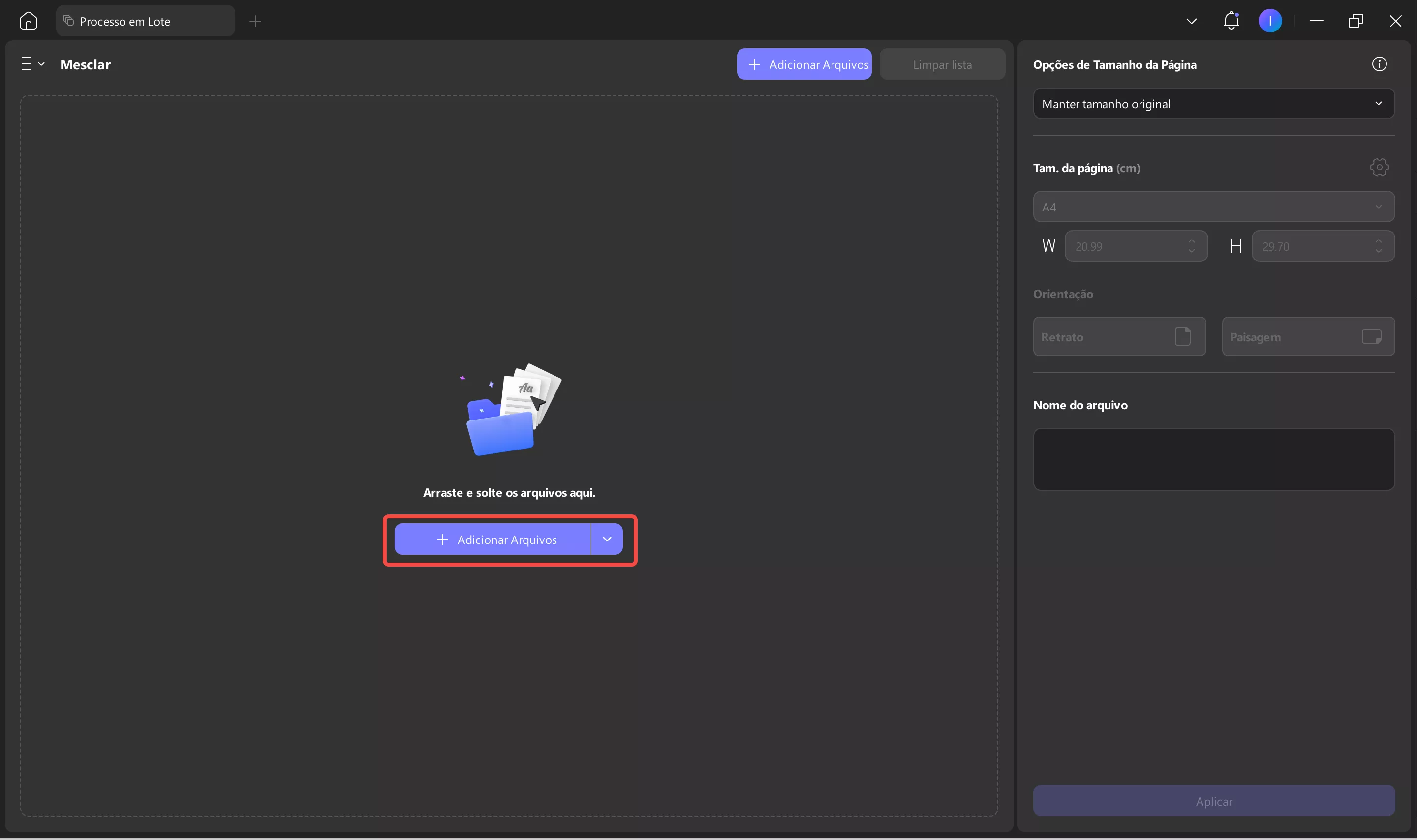Open page size settings via the gear icon

point(1379,167)
